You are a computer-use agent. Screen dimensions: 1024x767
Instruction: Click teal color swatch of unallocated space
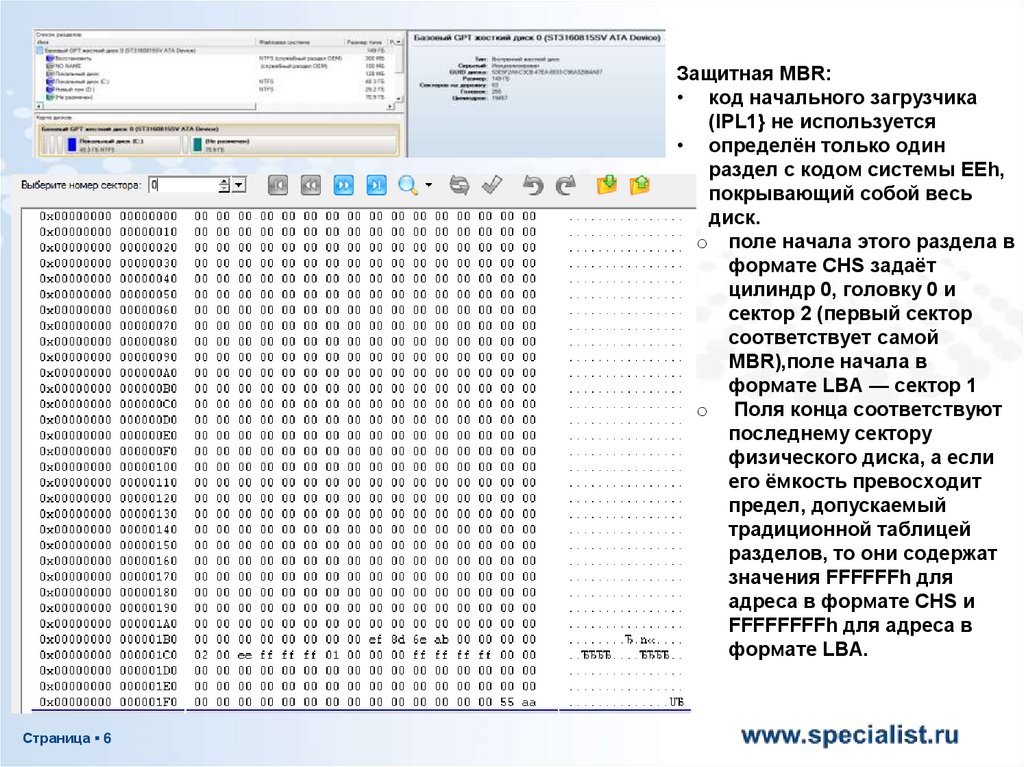[x=198, y=145]
